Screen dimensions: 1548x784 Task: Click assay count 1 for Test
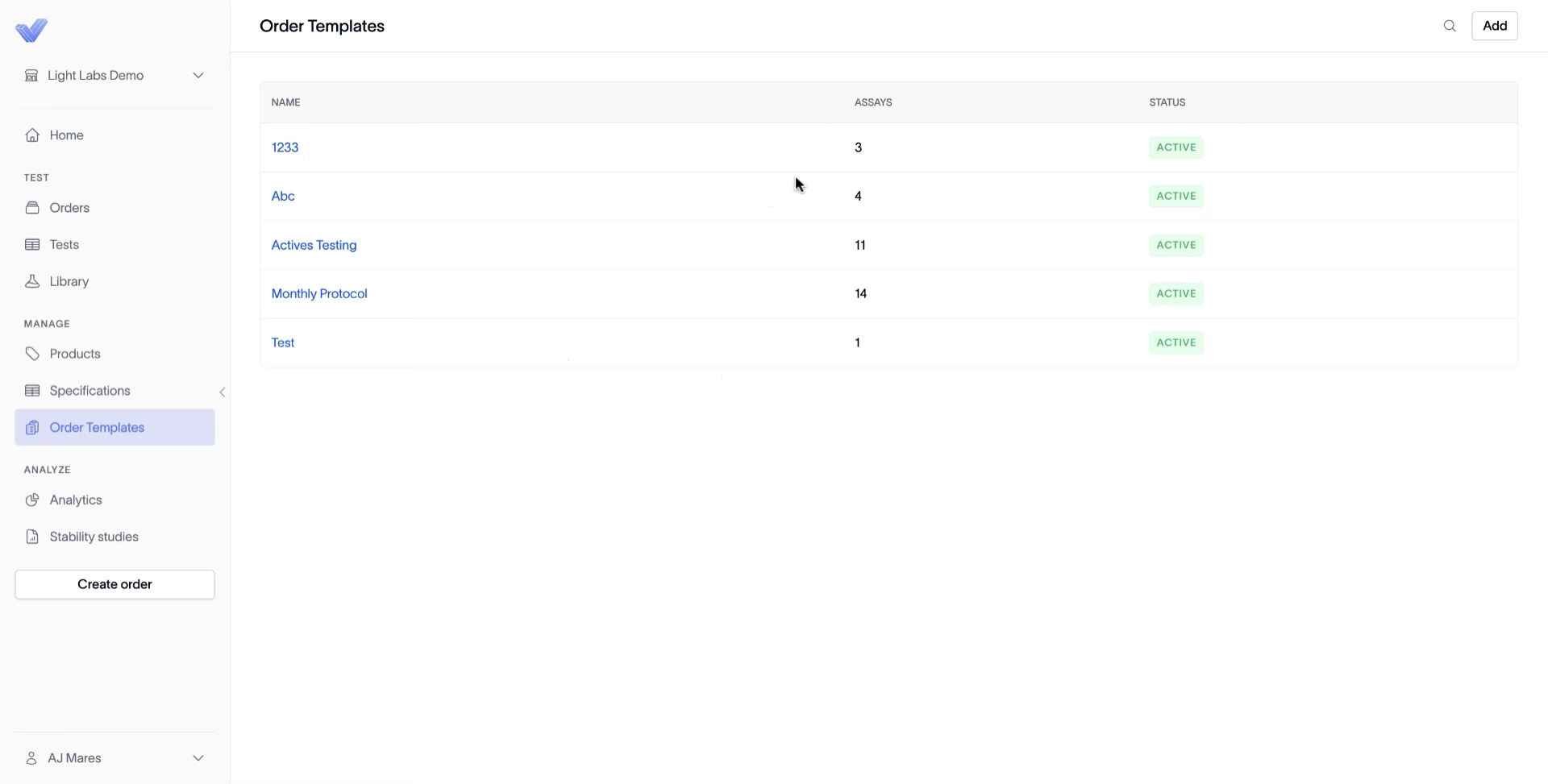pos(858,342)
